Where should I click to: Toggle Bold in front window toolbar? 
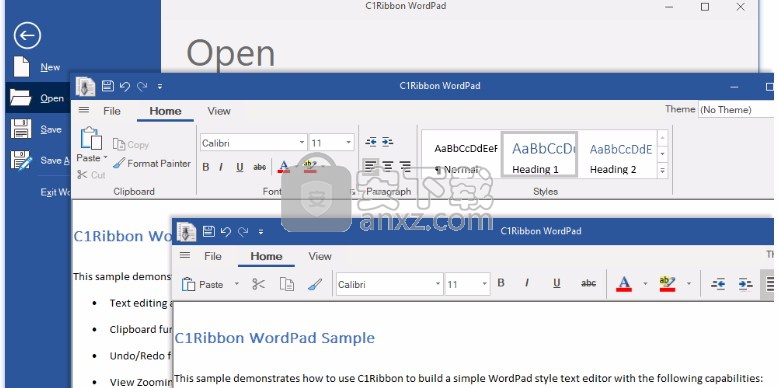coord(501,283)
